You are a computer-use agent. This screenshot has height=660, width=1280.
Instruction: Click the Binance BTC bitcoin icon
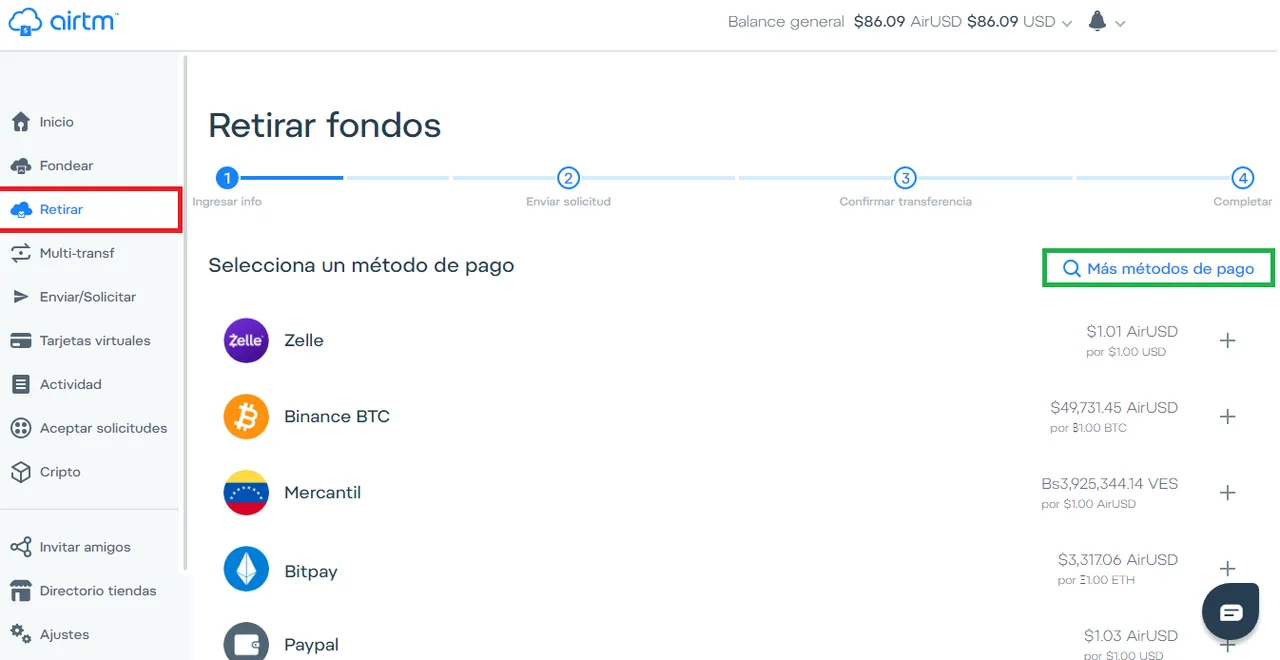[246, 416]
